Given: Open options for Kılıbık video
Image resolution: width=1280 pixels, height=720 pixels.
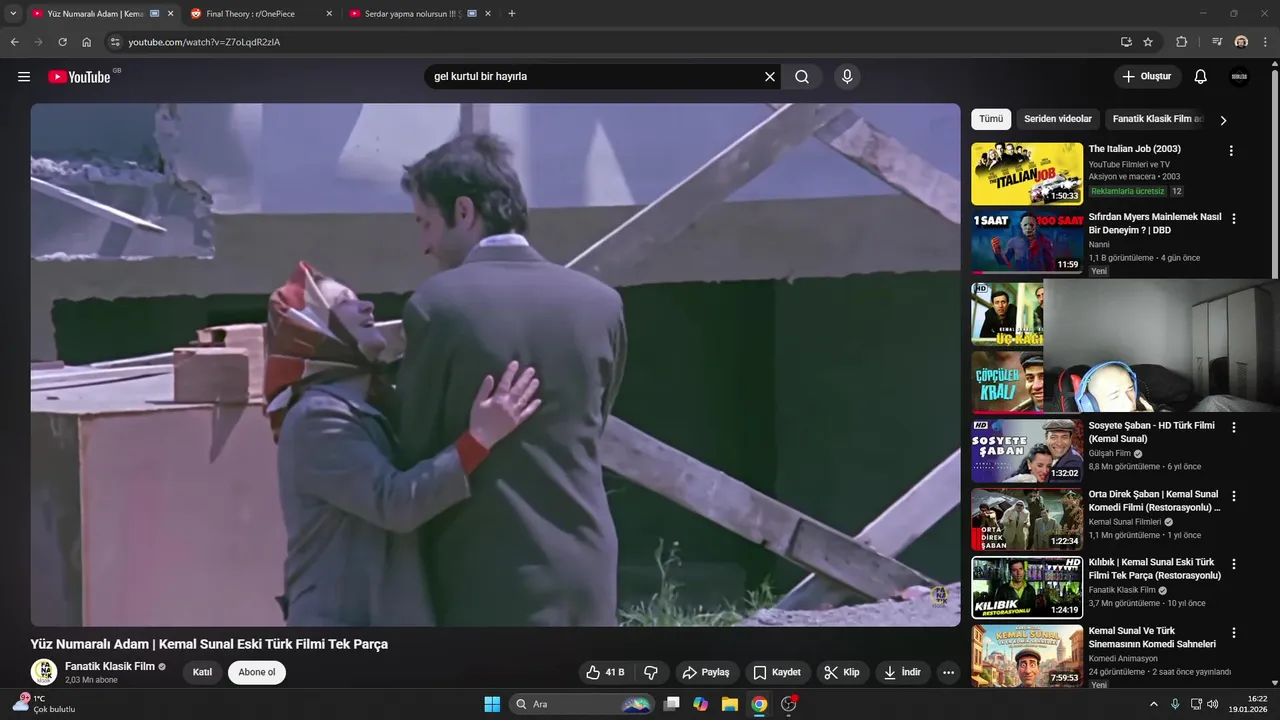Looking at the screenshot, I should (1234, 564).
